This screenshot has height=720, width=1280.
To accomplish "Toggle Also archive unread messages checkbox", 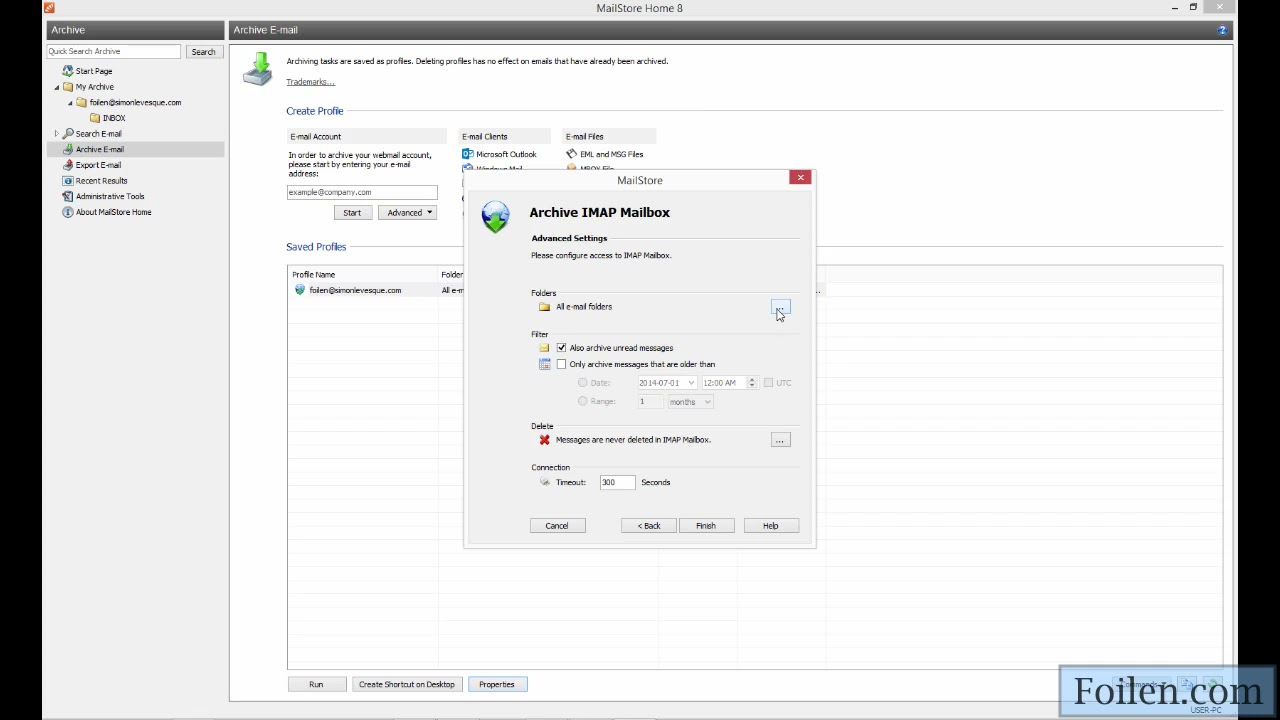I will tap(561, 348).
